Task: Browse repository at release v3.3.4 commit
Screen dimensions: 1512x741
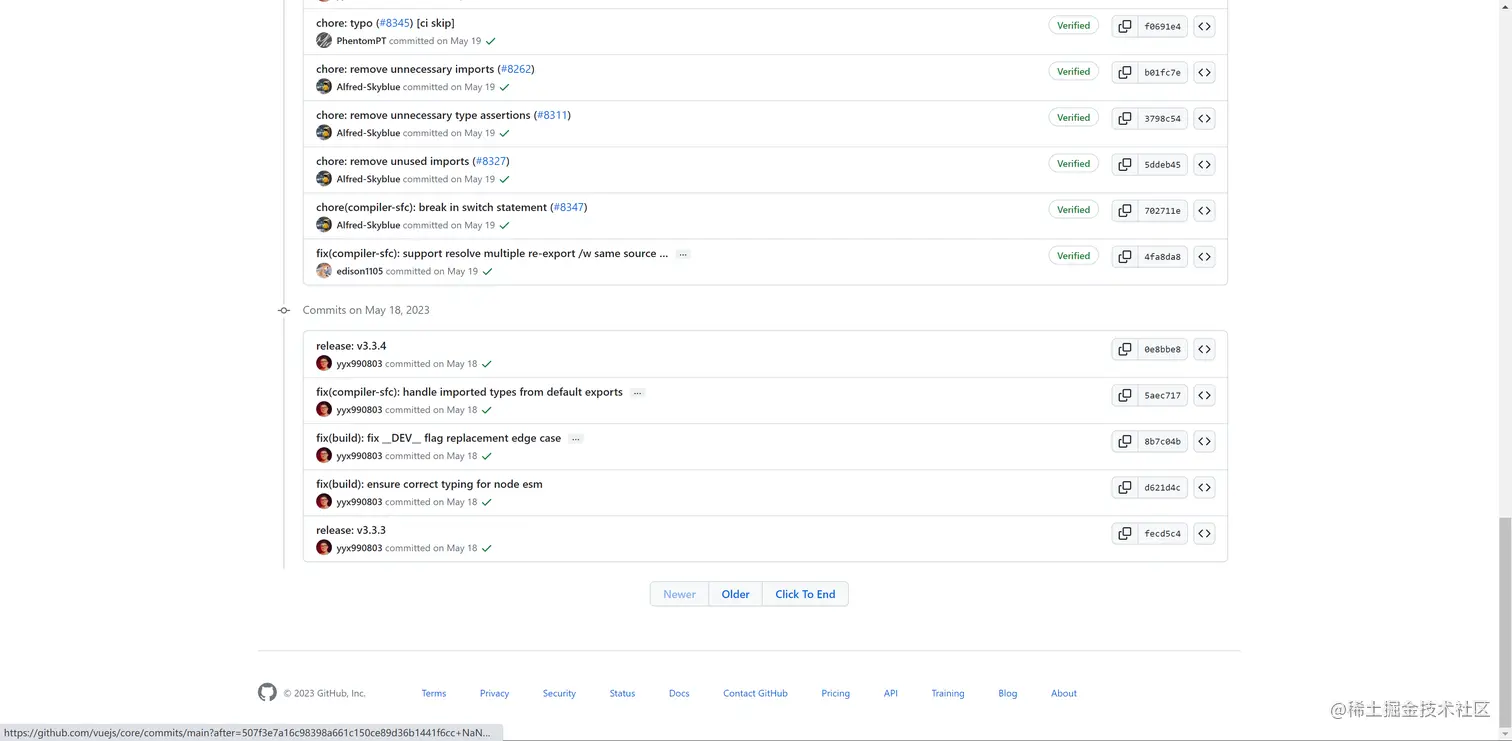Action: point(1204,350)
